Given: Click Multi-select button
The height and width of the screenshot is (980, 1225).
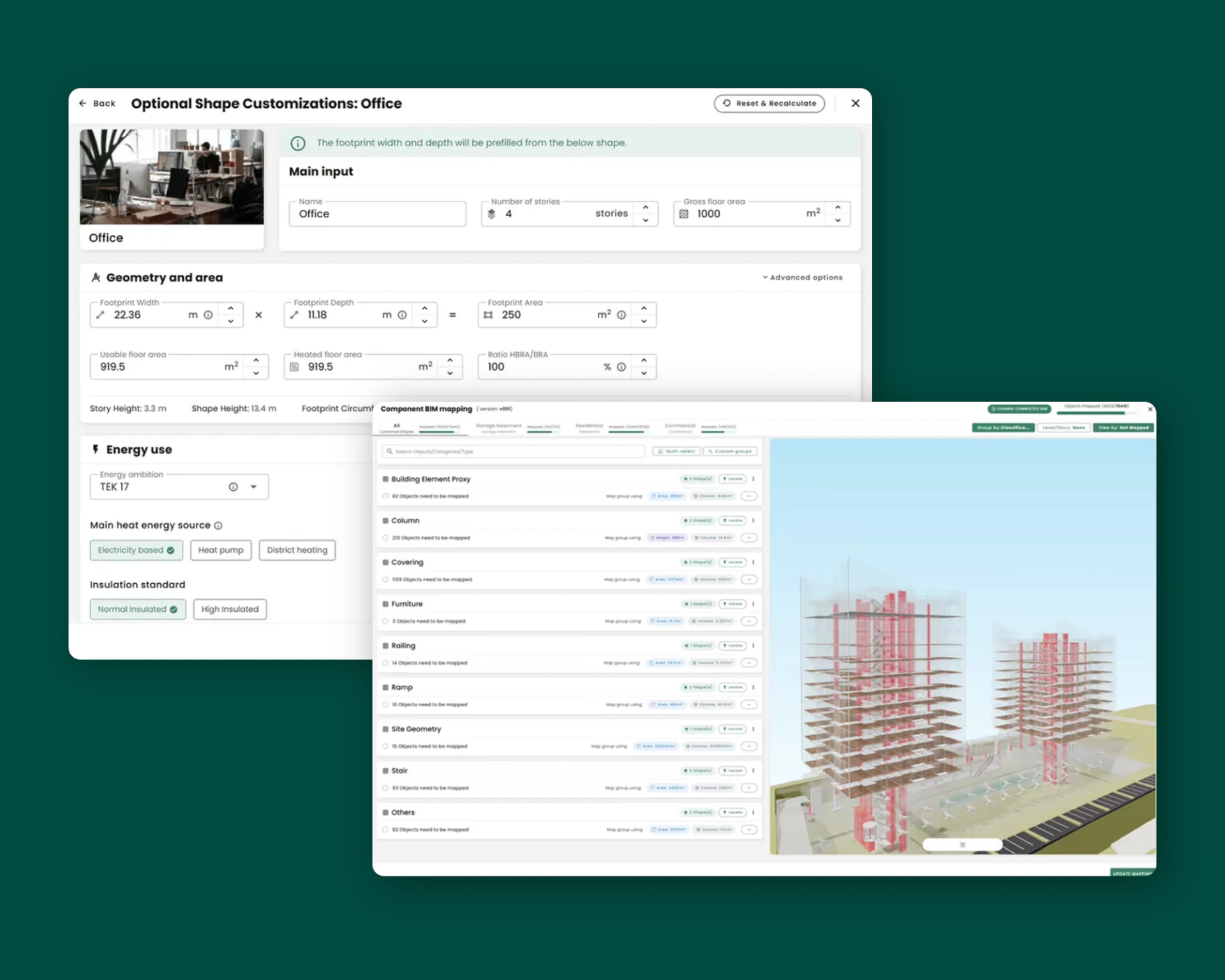Looking at the screenshot, I should (x=676, y=451).
